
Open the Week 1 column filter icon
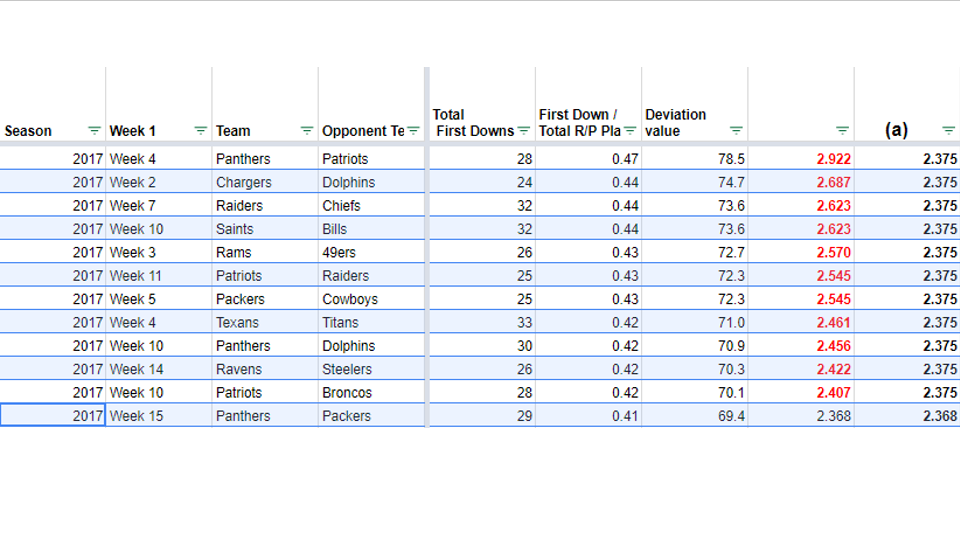pyautogui.click(x=200, y=130)
